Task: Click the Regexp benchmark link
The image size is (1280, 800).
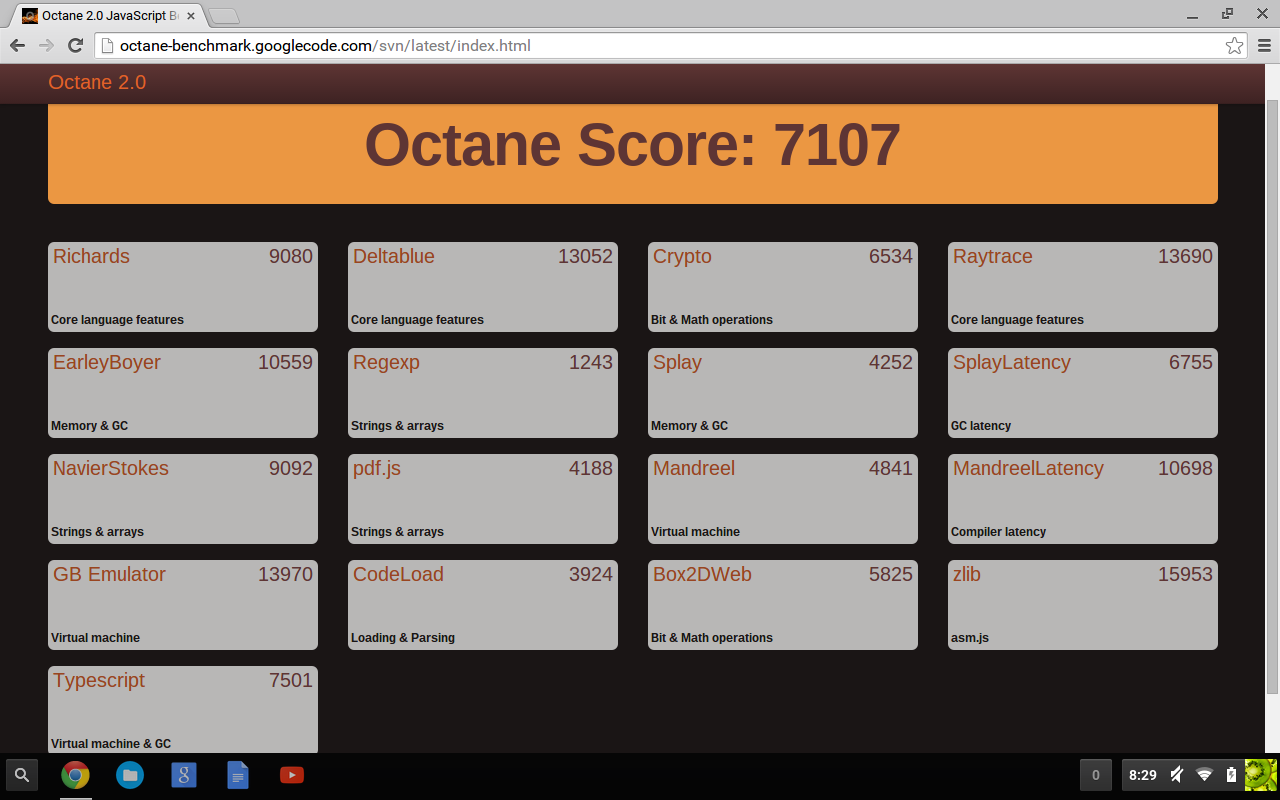Action: tap(386, 362)
